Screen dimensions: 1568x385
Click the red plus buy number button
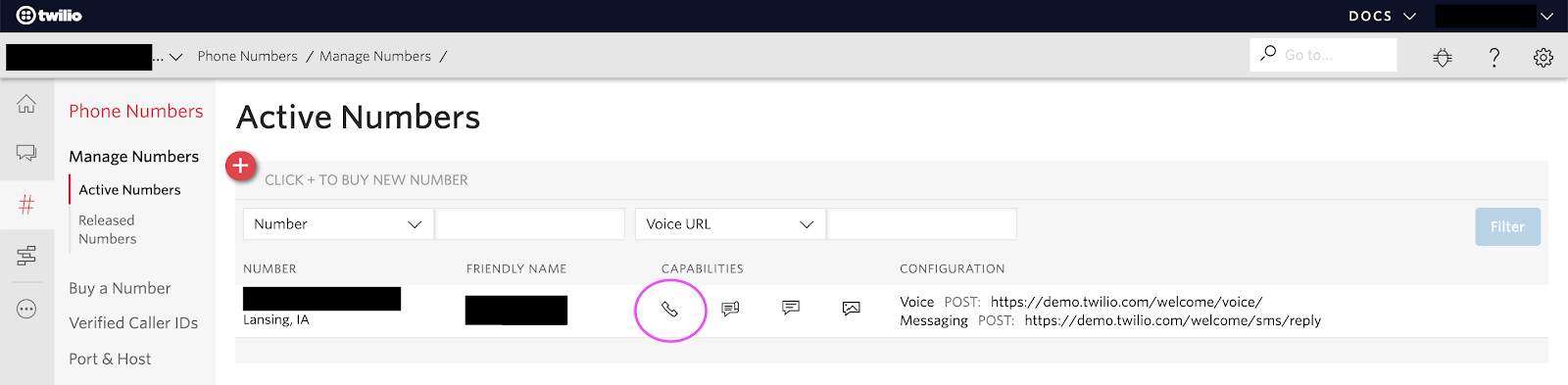click(x=241, y=167)
